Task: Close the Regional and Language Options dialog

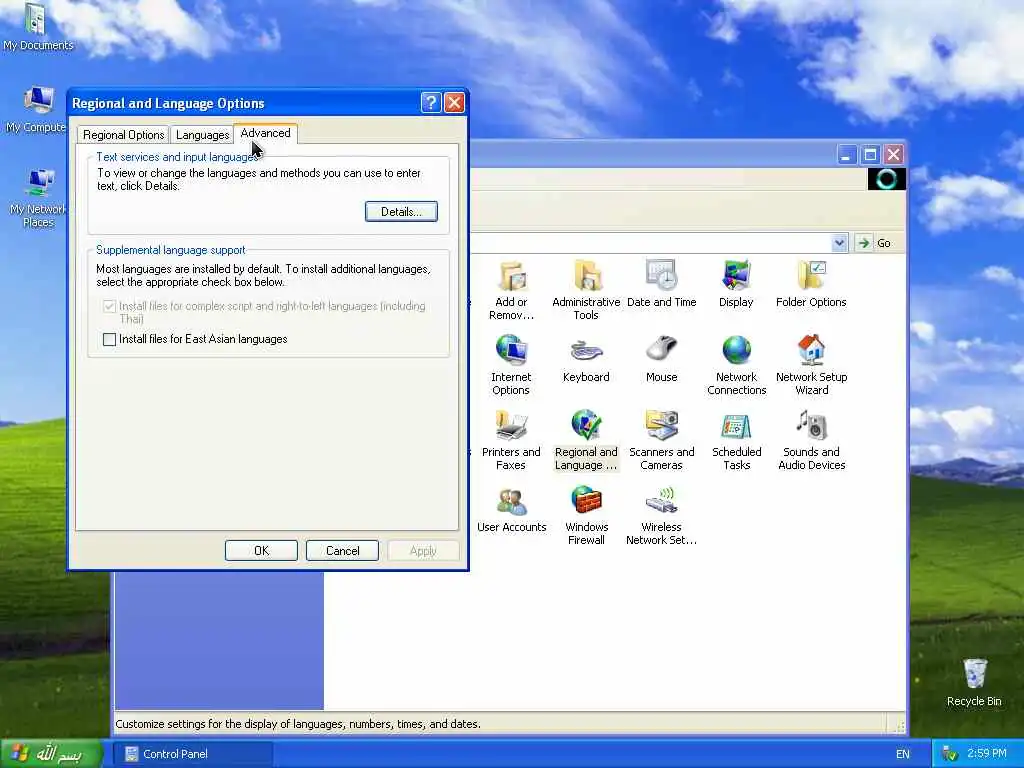Action: [455, 103]
